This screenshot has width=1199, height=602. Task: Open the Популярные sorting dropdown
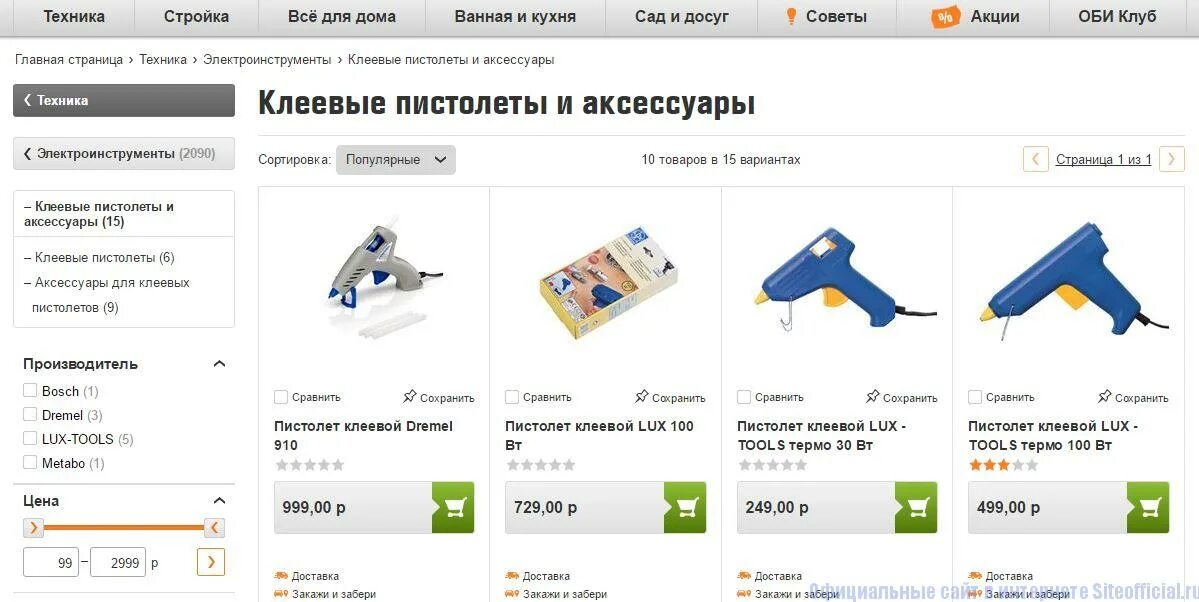[x=395, y=160]
